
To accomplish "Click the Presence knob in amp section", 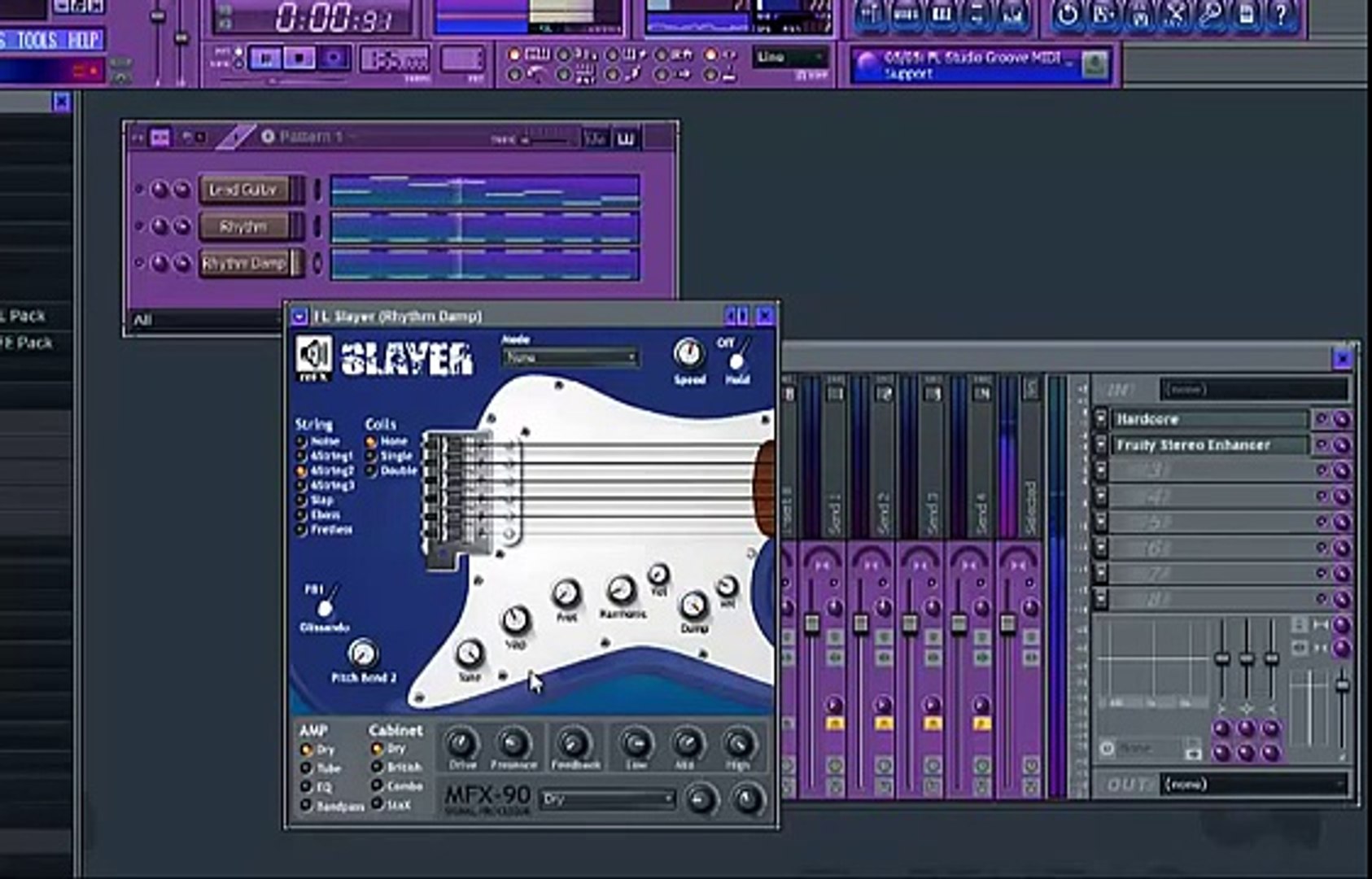I will [513, 743].
